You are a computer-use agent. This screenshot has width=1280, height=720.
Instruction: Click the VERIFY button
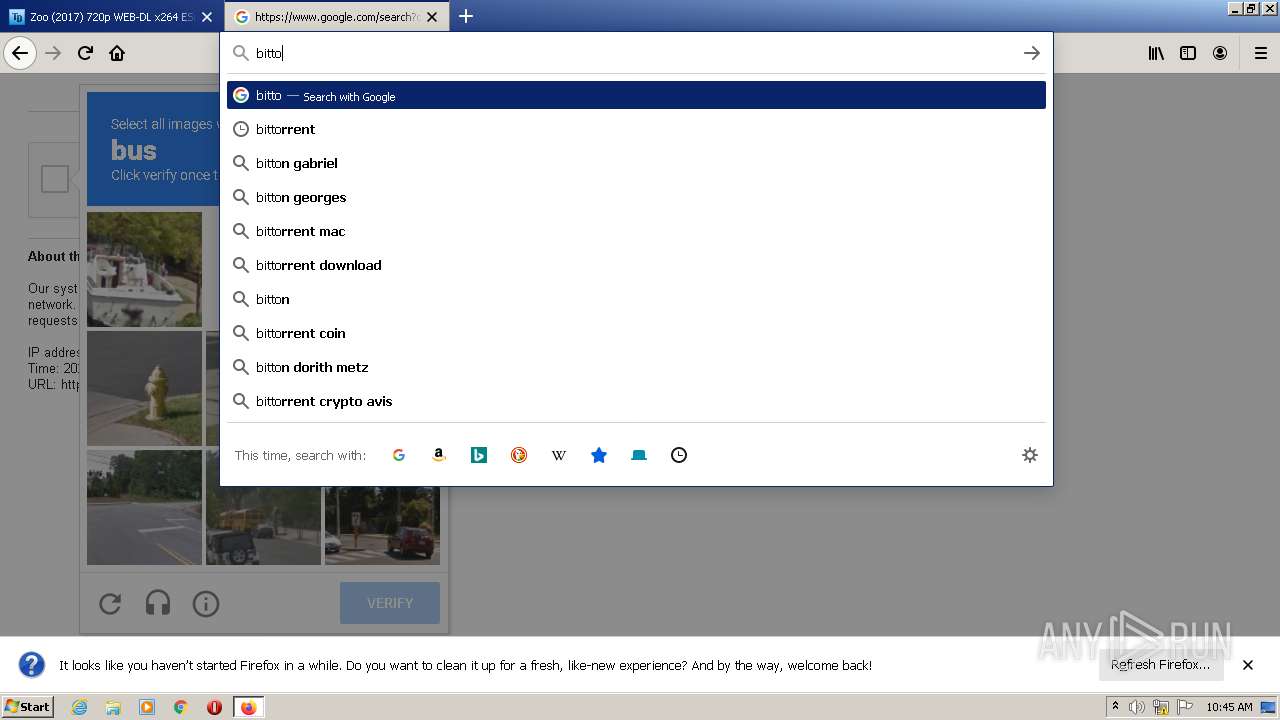(390, 603)
